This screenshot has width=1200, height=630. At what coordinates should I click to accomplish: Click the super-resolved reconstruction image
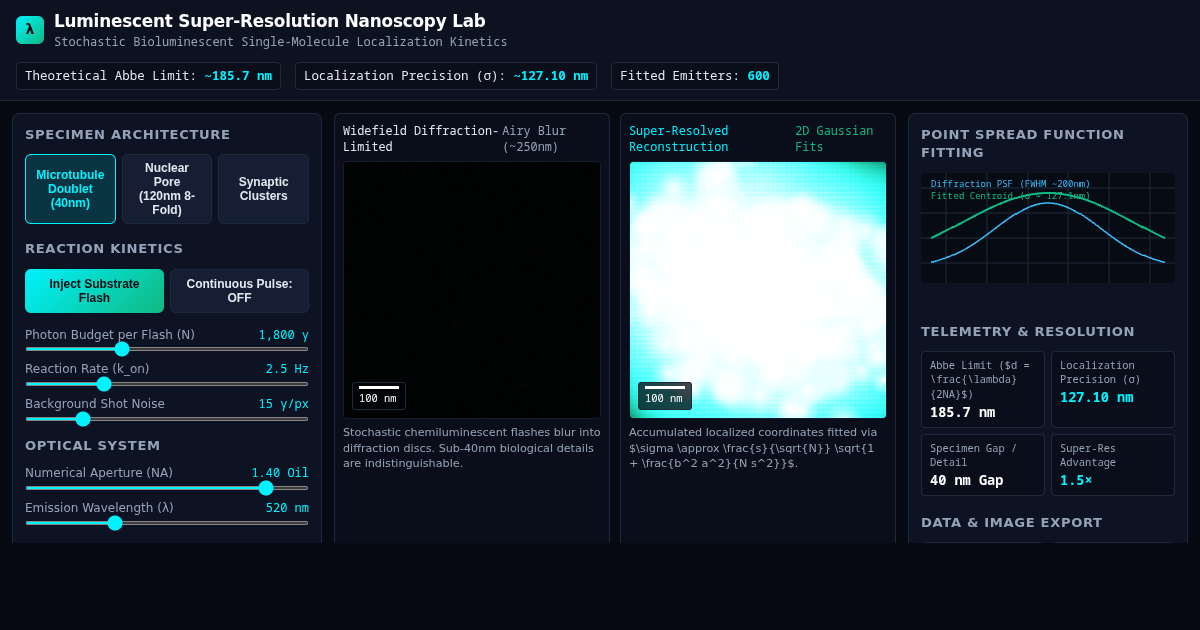pos(758,290)
